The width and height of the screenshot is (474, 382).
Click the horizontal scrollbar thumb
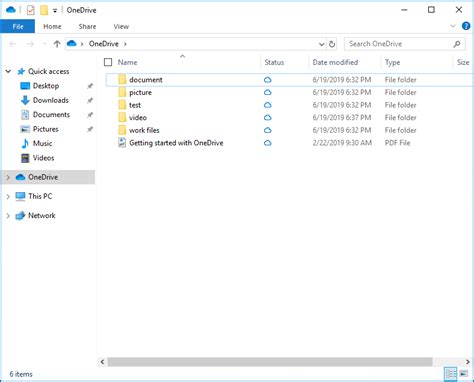(270, 362)
